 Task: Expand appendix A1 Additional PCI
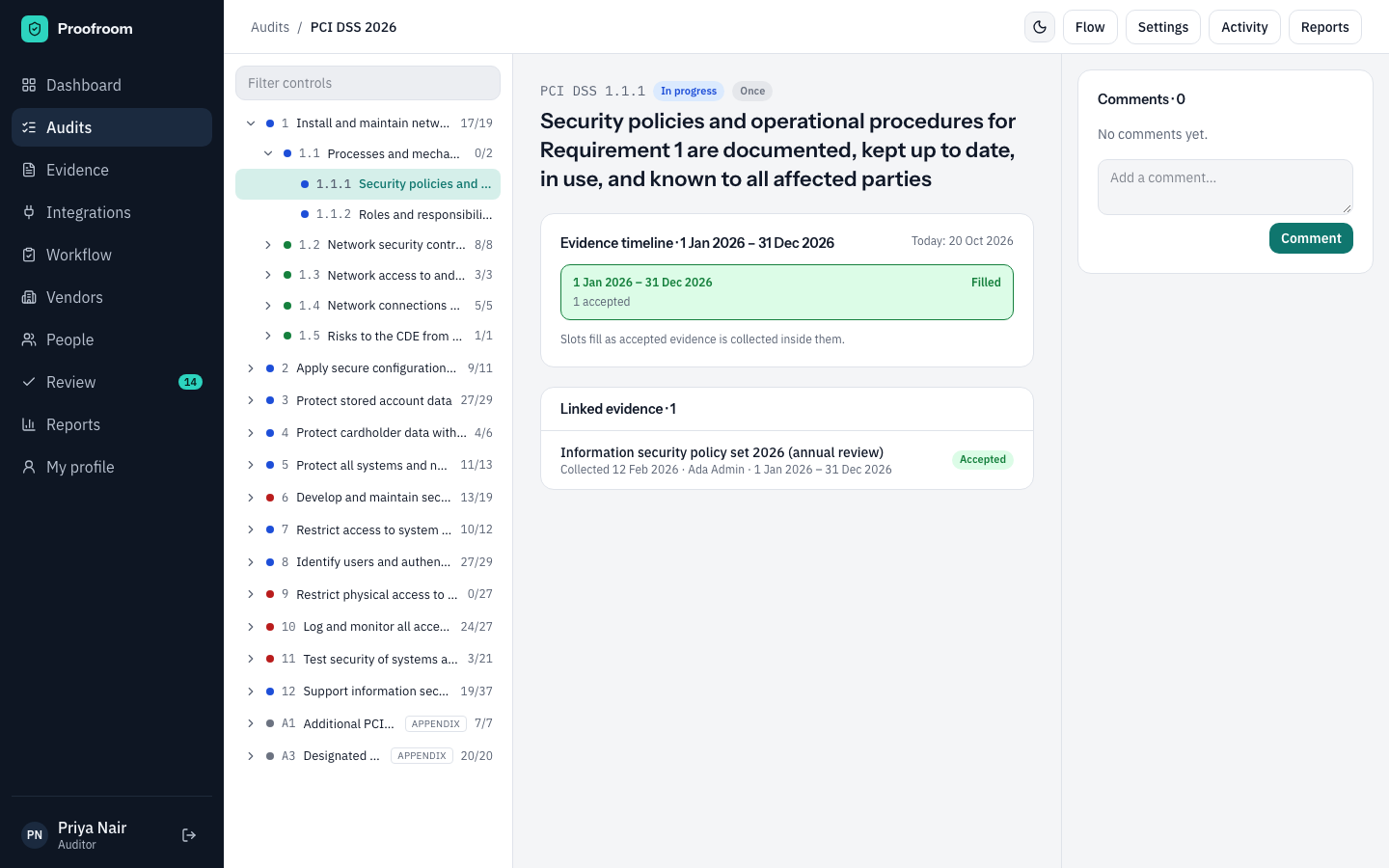pyautogui.click(x=251, y=723)
